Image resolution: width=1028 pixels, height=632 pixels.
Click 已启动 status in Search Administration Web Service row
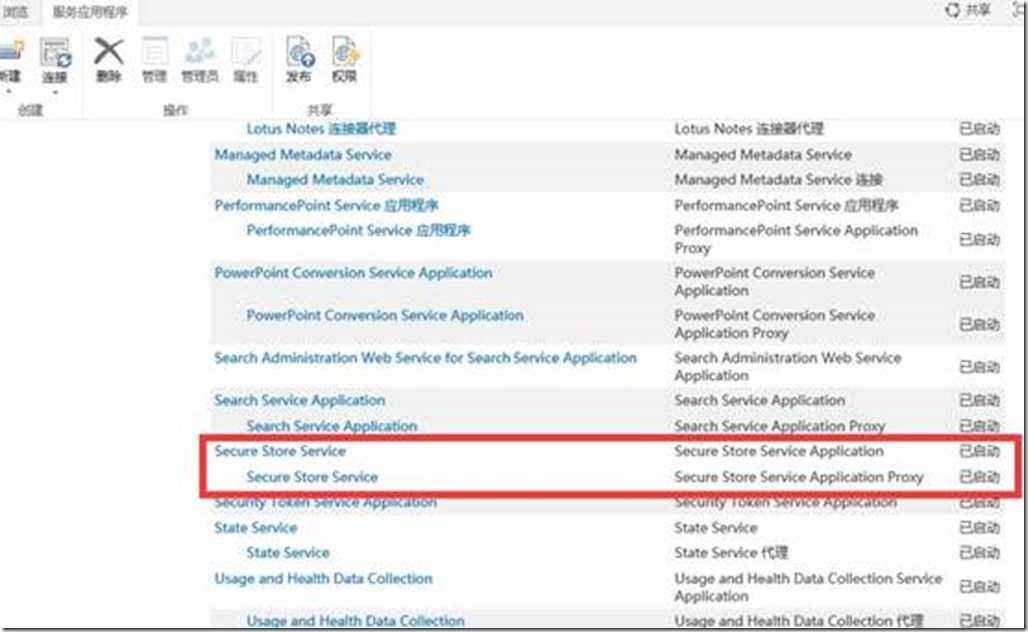click(979, 366)
